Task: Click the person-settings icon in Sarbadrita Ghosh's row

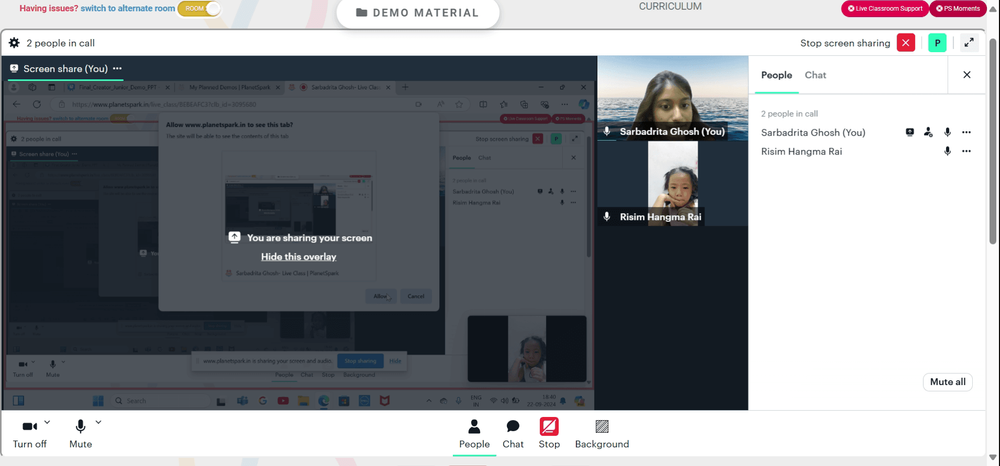Action: (929, 132)
